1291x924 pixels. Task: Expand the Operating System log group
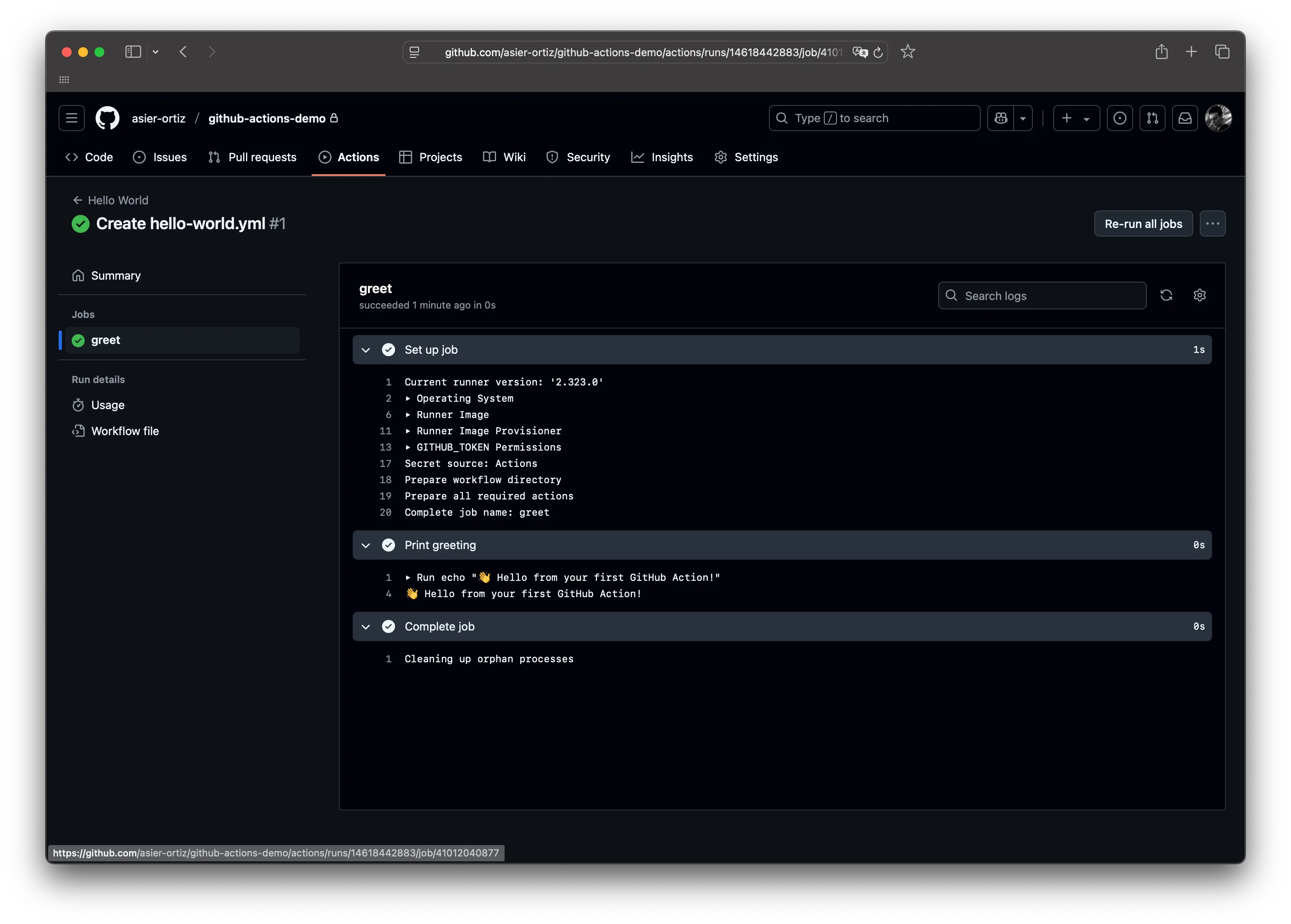459,398
